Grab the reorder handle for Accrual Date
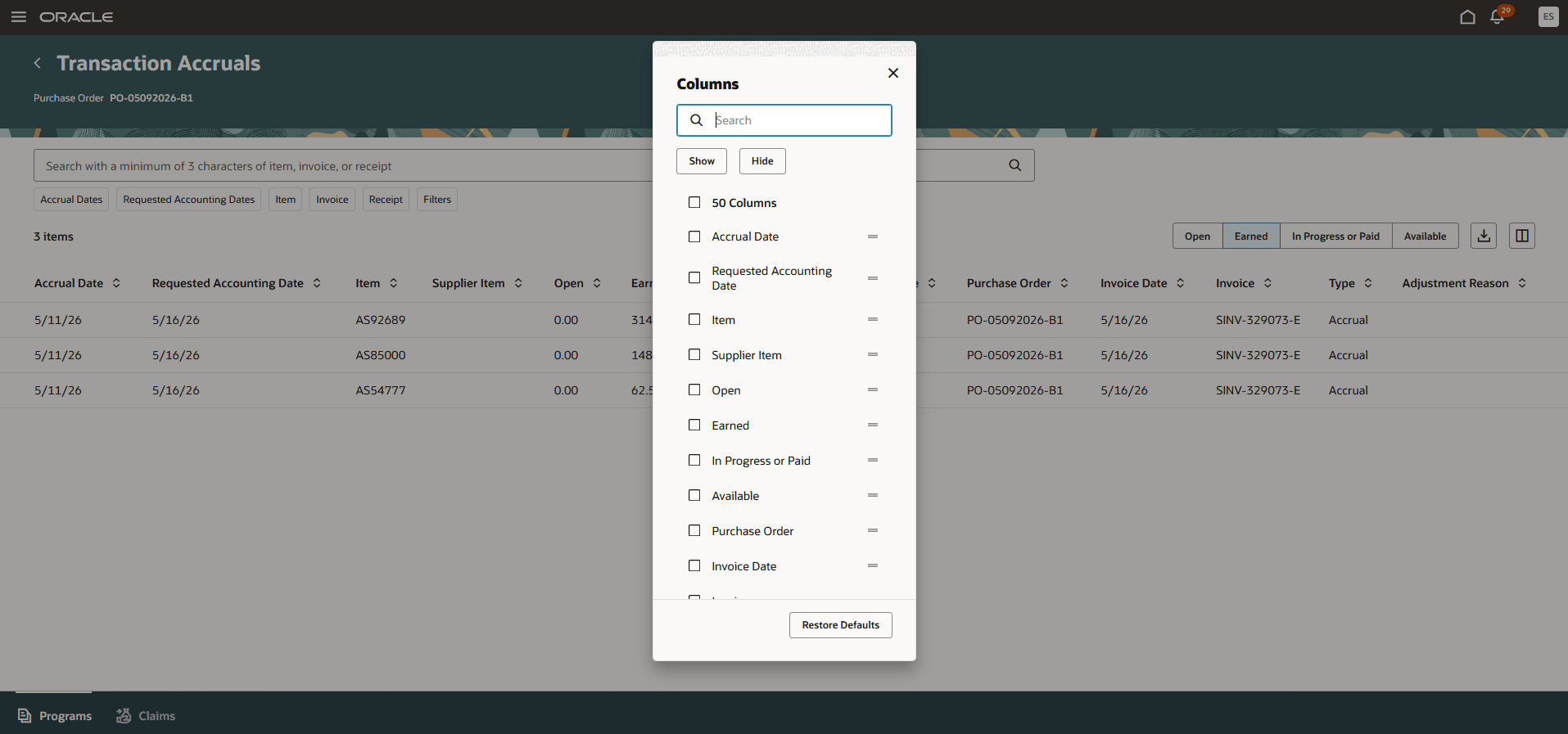 click(873, 236)
